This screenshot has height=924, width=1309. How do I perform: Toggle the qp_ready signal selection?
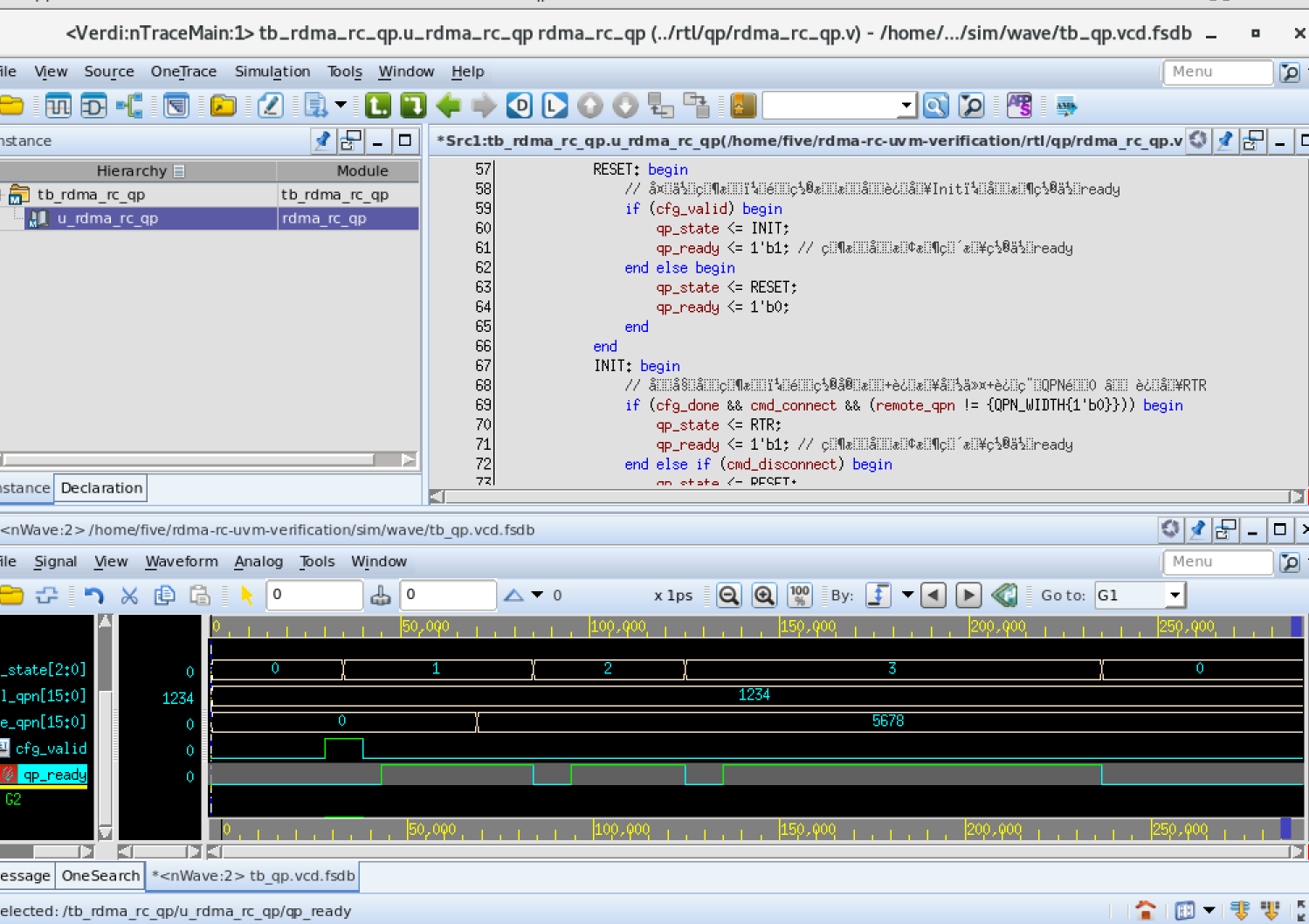click(x=52, y=775)
